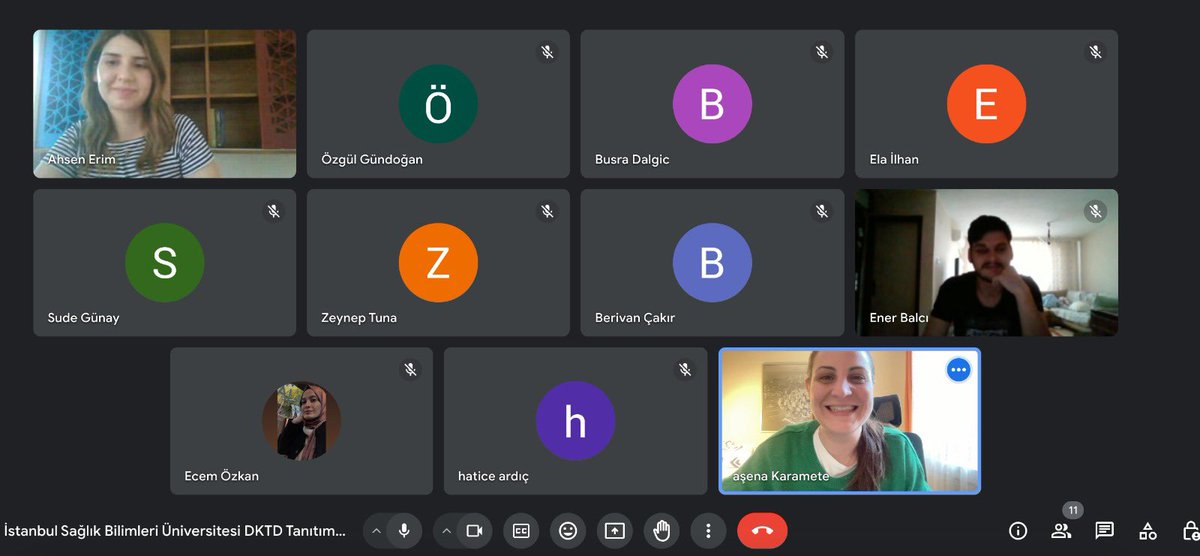Click the name label Berivan Çakır
This screenshot has height=556, width=1200.
[x=635, y=318]
